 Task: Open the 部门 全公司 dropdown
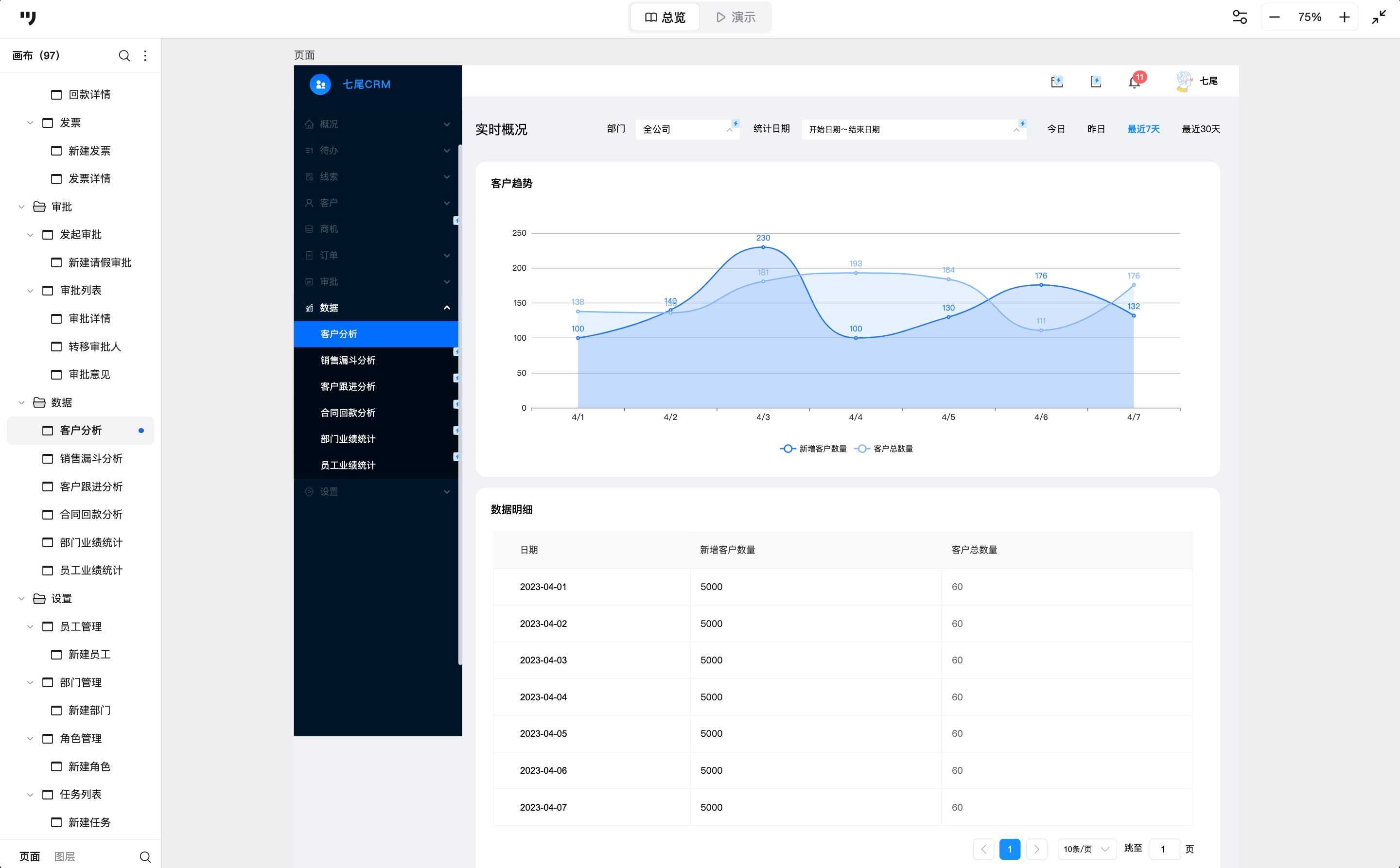[686, 129]
